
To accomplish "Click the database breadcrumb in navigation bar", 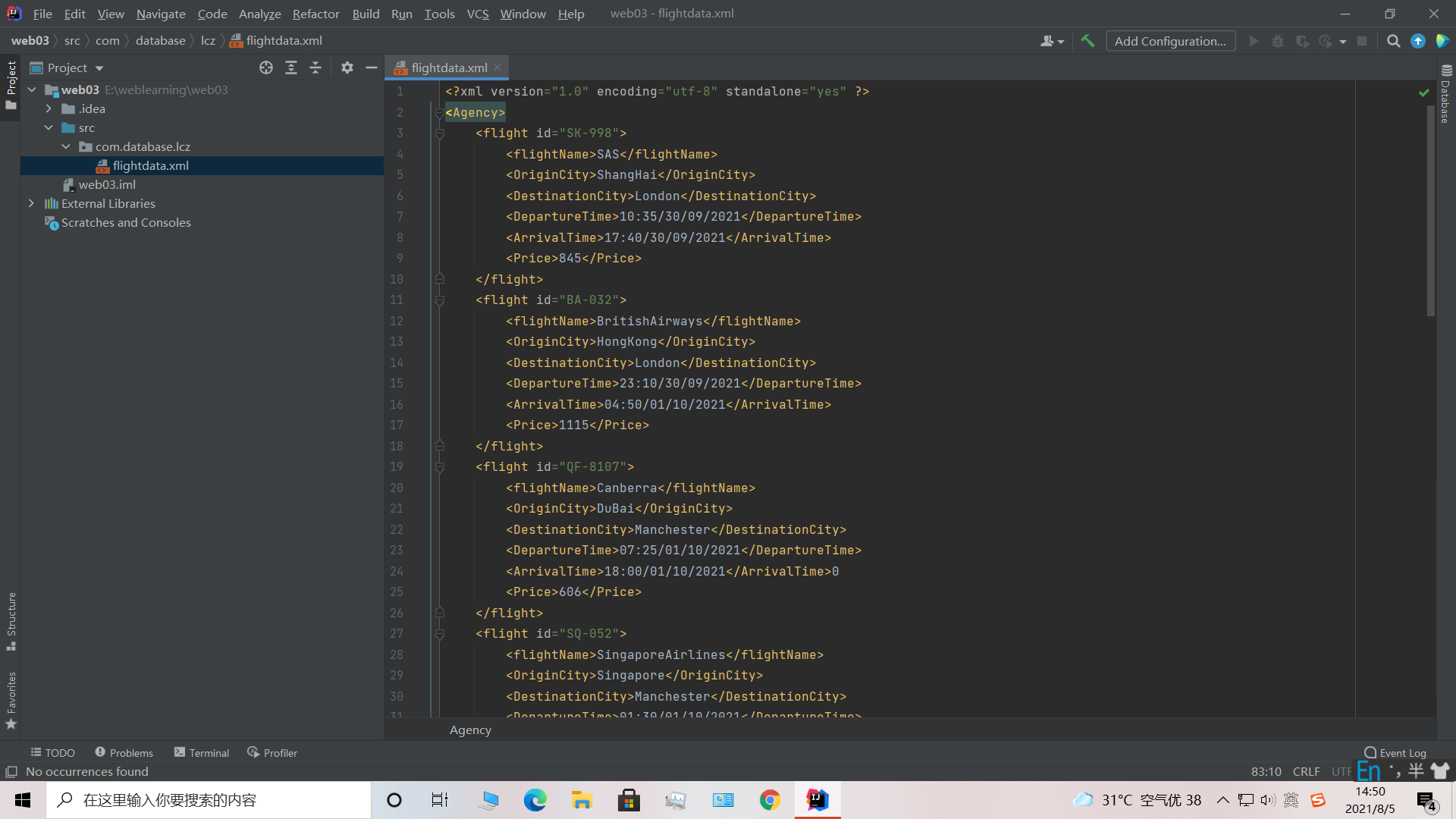I will click(x=160, y=41).
